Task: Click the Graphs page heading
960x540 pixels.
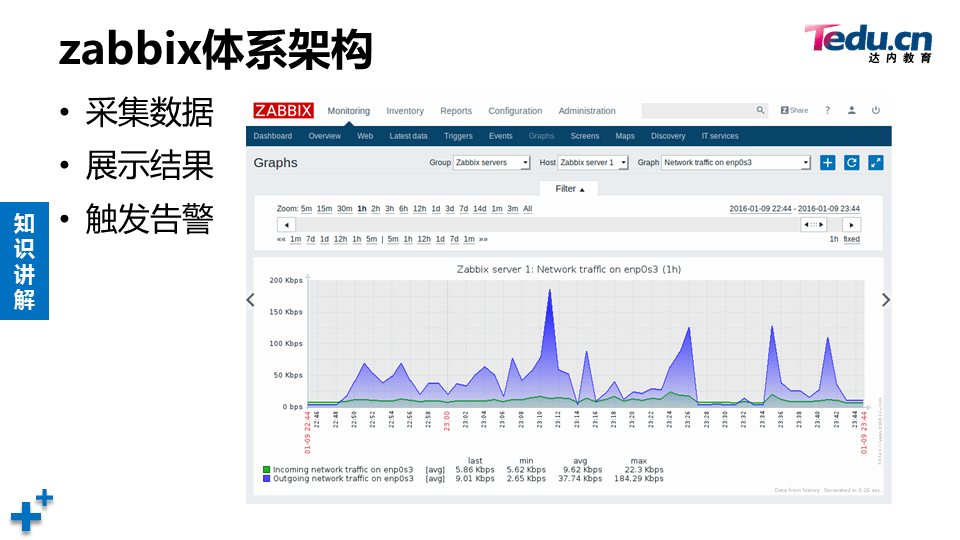Action: click(276, 163)
